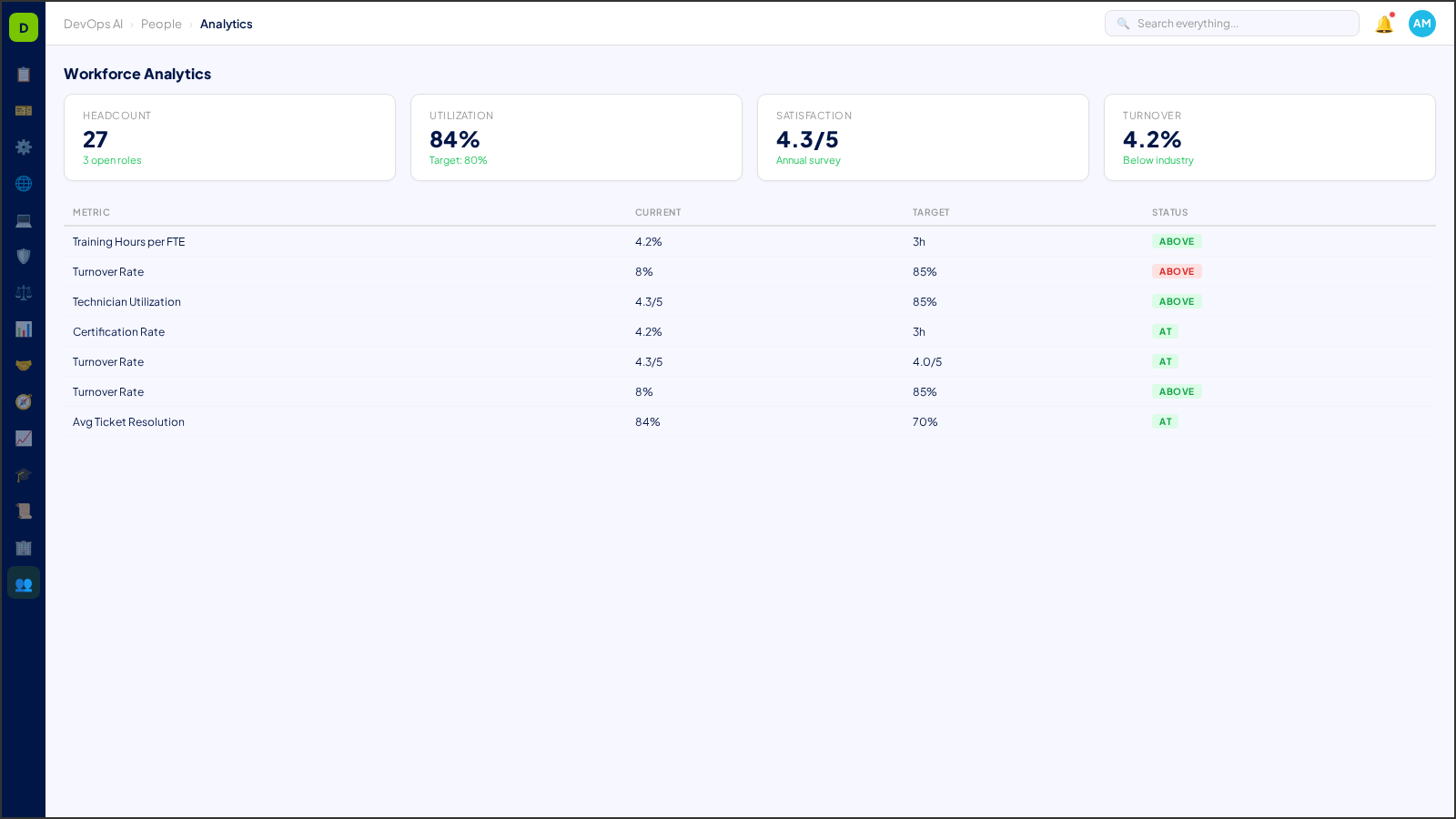
Task: Click inside the Search everything field
Action: (x=1231, y=23)
